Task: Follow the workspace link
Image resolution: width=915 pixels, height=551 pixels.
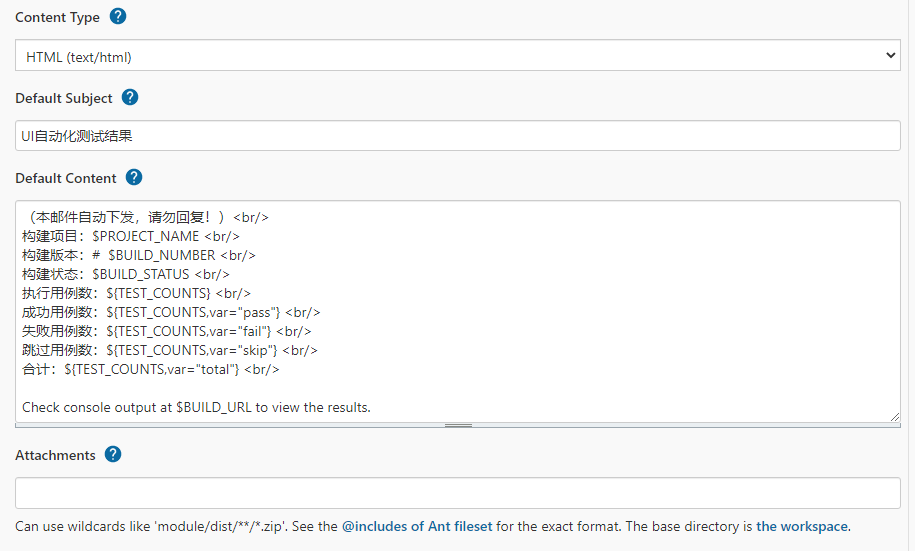Action: [801, 526]
